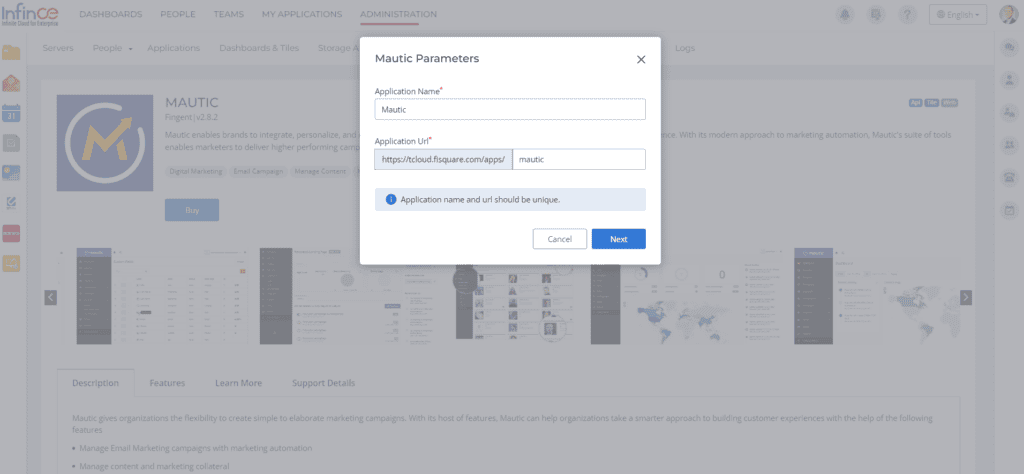Open the folder icon in left sidebar
This screenshot has width=1024, height=474.
[11, 53]
